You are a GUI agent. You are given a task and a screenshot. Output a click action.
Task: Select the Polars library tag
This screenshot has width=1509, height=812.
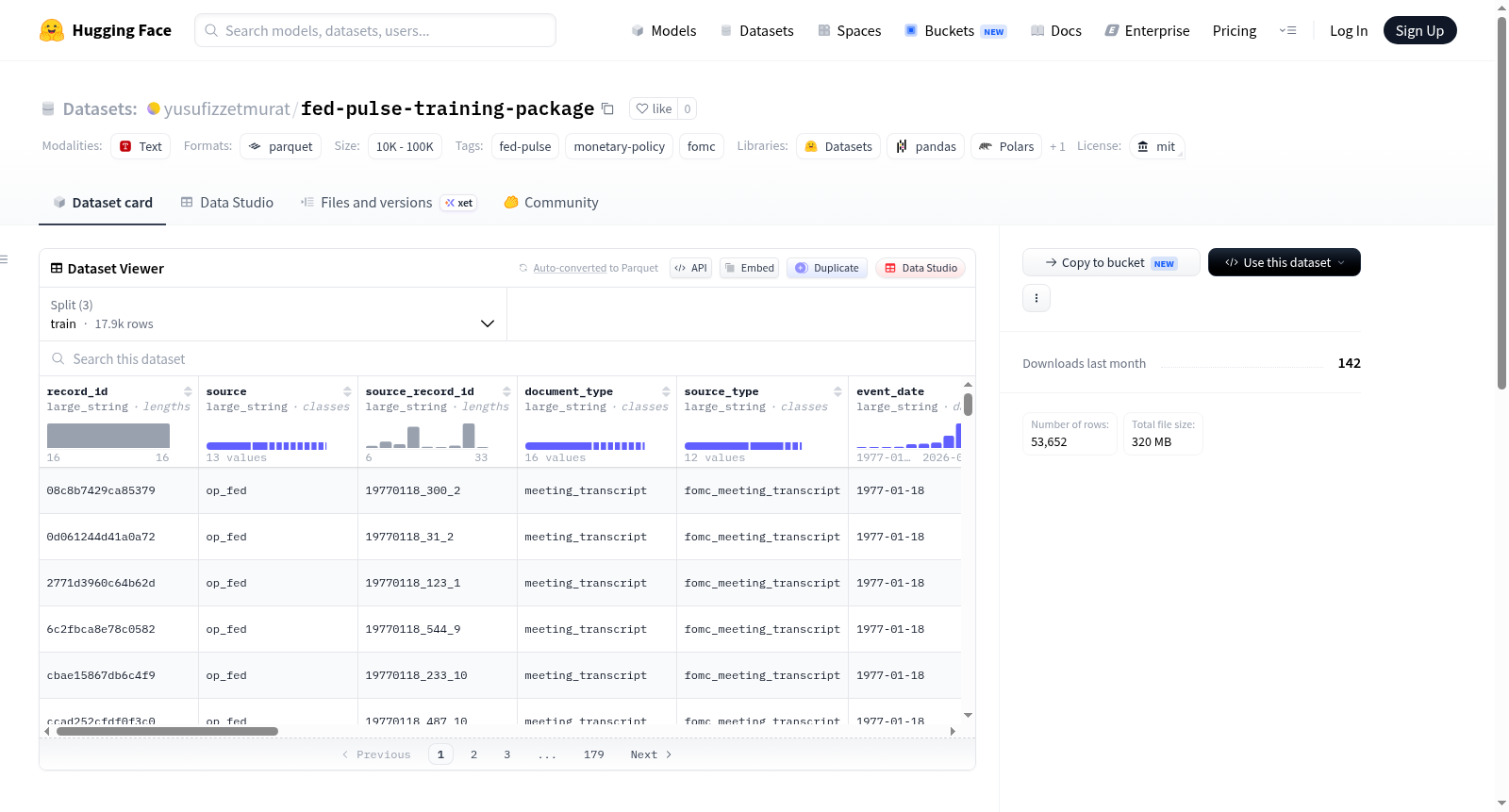[1006, 146]
